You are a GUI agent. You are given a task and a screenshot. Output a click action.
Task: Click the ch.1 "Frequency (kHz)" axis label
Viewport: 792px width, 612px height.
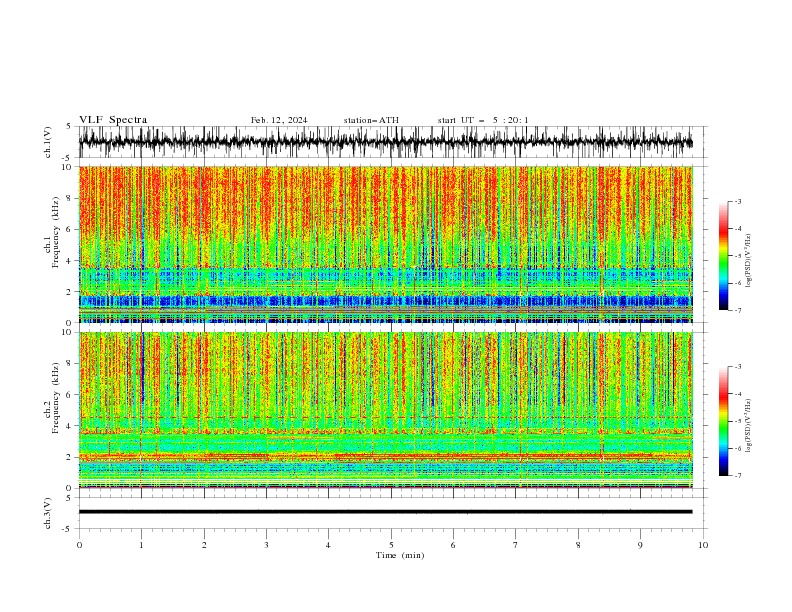(56, 232)
